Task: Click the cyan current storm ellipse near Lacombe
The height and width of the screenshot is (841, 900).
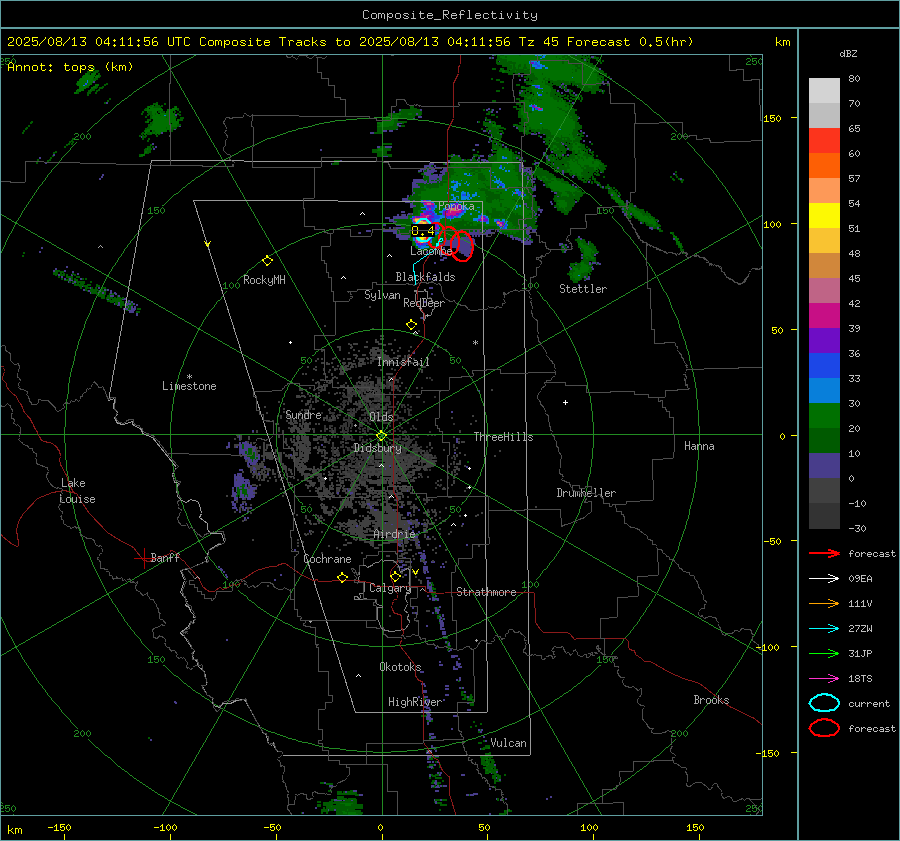Action: pyautogui.click(x=422, y=231)
